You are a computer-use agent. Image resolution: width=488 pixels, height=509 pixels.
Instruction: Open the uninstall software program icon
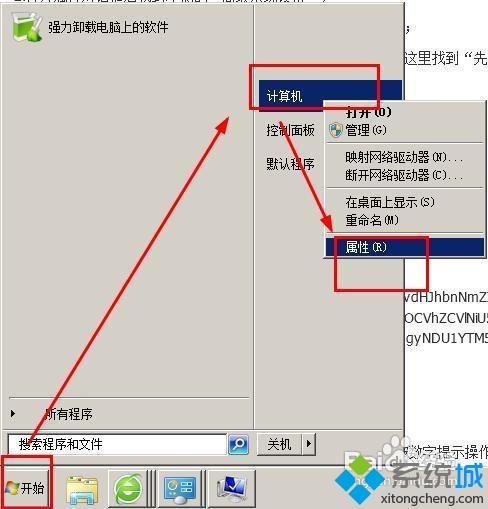(x=27, y=28)
